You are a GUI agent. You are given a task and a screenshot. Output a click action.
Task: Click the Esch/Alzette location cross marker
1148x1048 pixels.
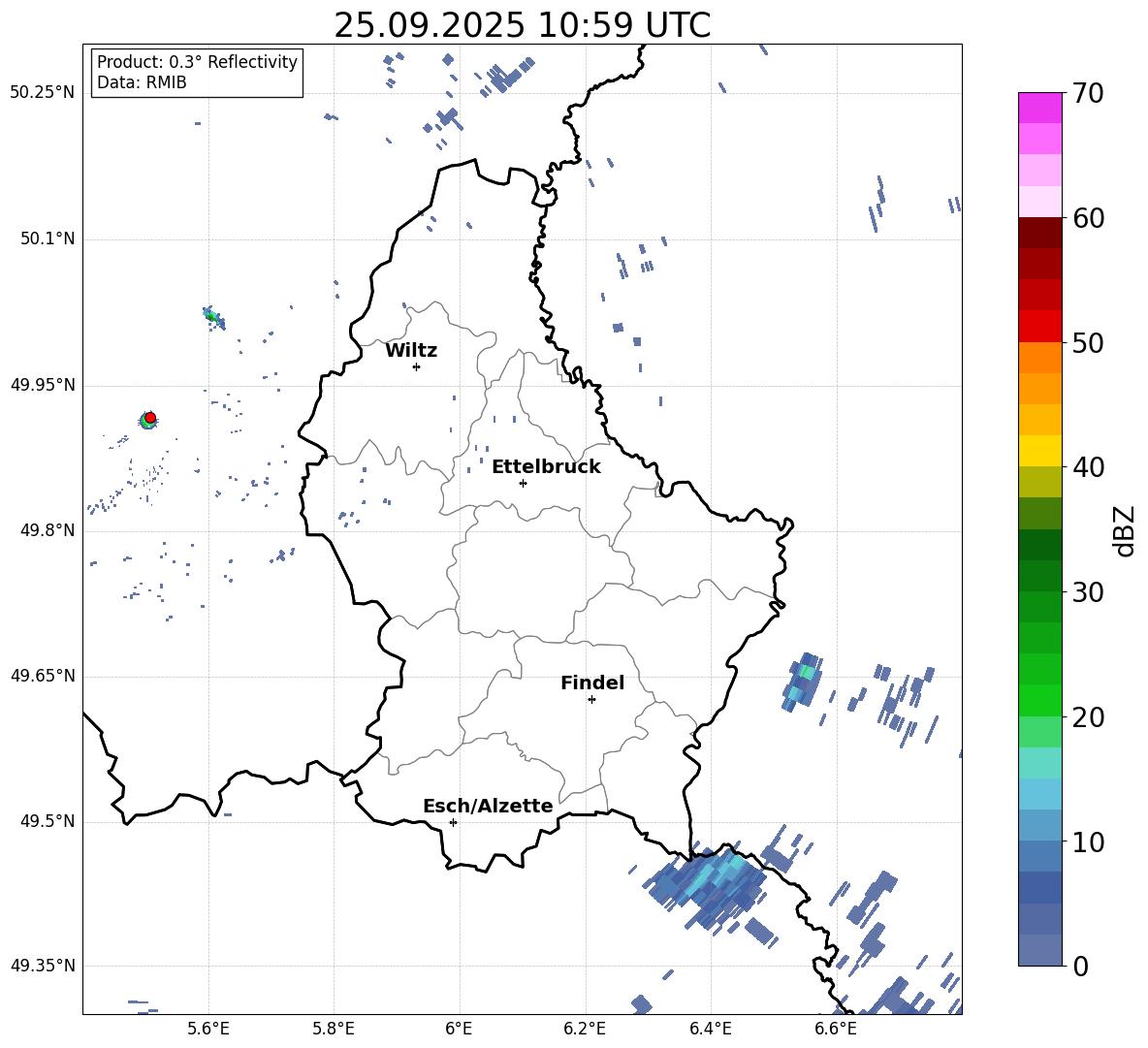click(453, 822)
